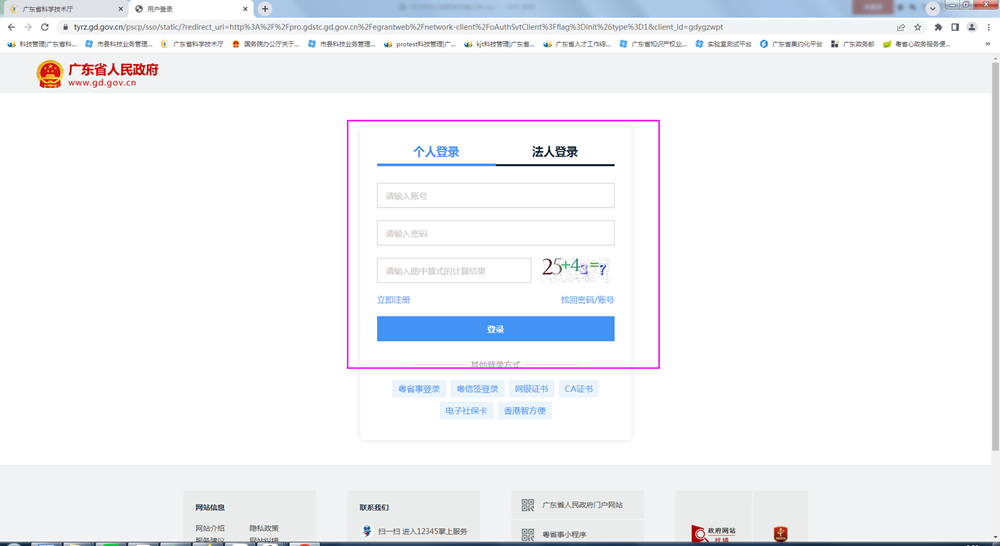View site info via the padlock icon

click(65, 27)
